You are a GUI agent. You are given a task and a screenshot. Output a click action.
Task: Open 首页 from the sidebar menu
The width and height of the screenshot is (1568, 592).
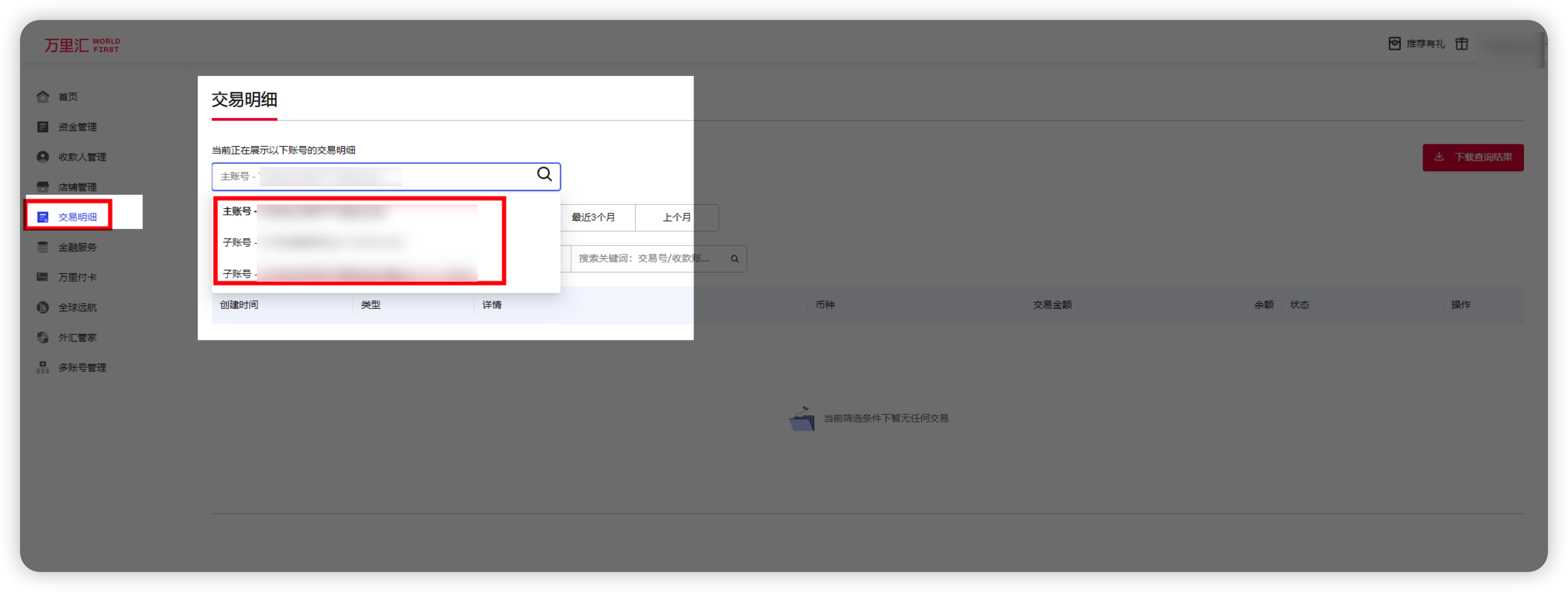[x=68, y=97]
